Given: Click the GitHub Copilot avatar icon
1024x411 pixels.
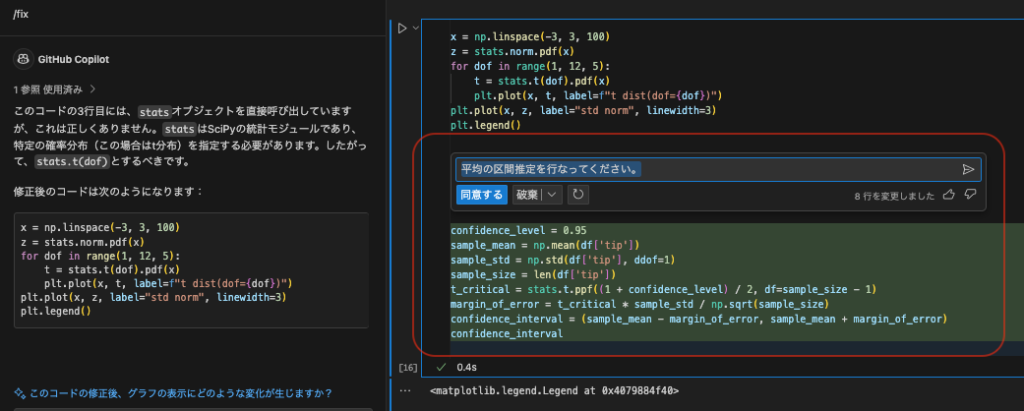Looking at the screenshot, I should click(x=23, y=59).
